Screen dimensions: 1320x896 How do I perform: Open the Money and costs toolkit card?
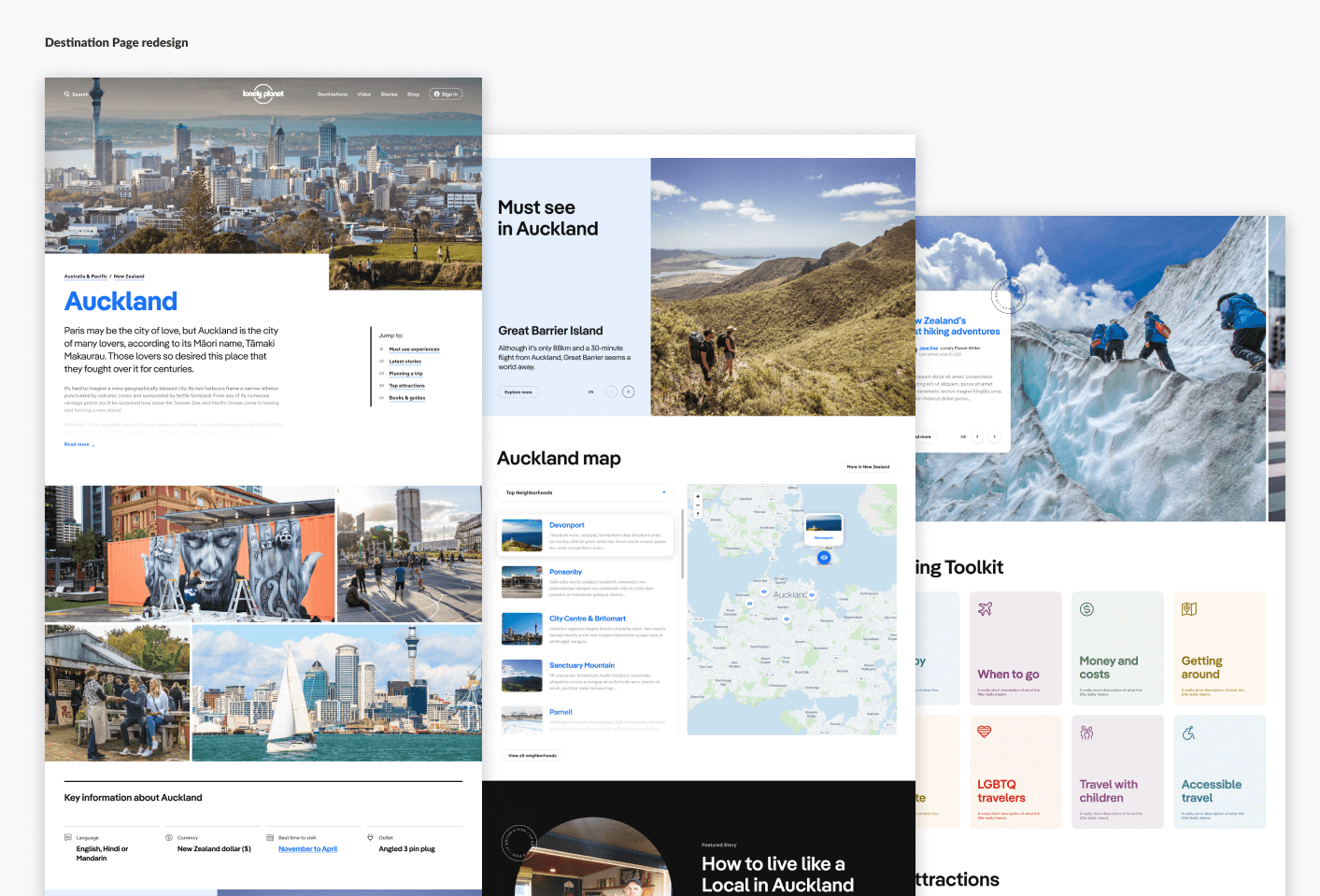1117,648
